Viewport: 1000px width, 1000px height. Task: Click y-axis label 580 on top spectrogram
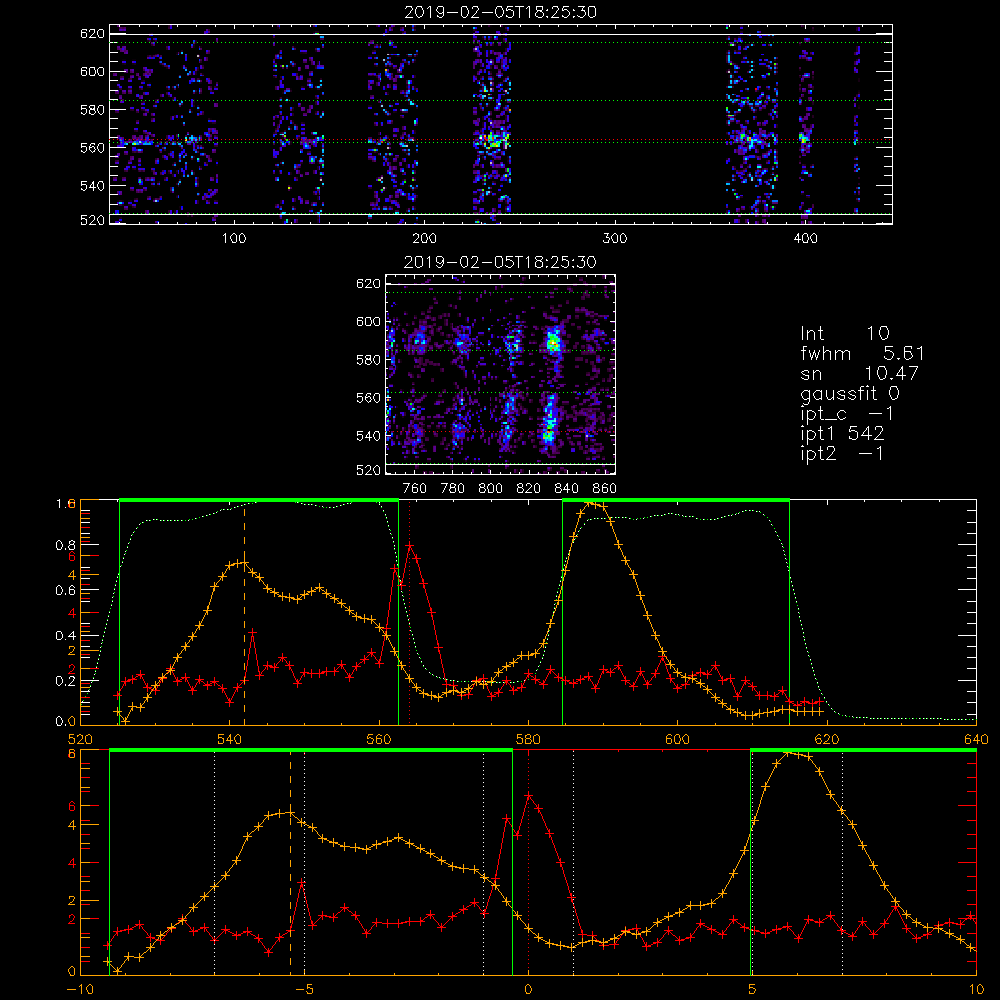coord(92,110)
